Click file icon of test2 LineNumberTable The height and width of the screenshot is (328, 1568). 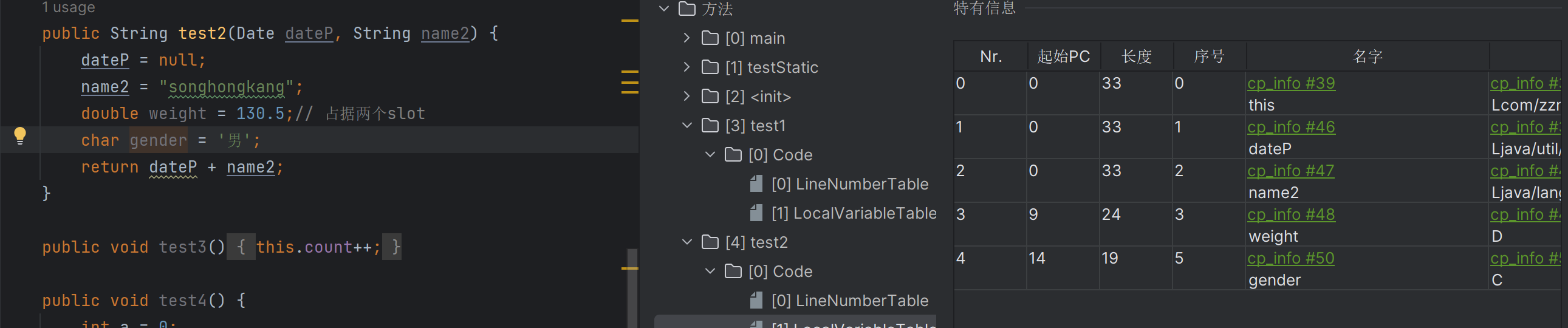(x=756, y=301)
